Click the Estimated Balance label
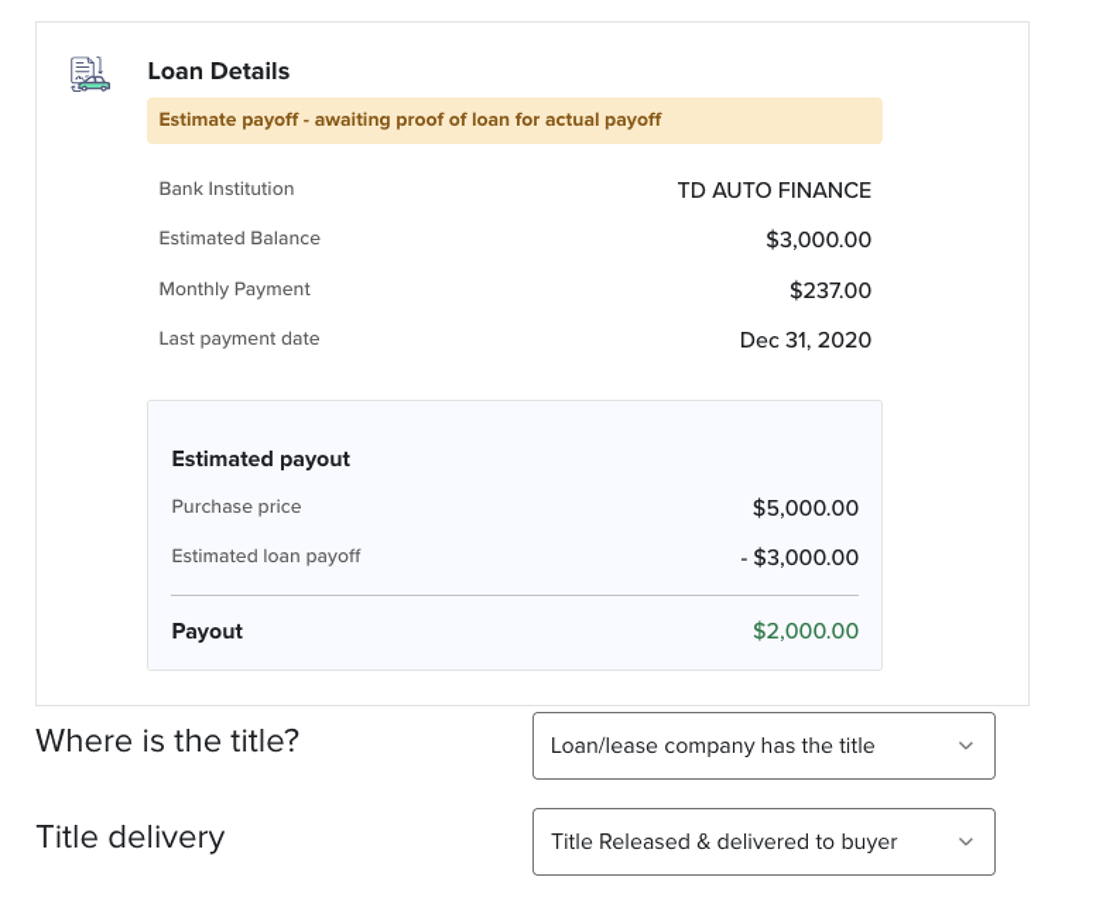 pos(239,239)
